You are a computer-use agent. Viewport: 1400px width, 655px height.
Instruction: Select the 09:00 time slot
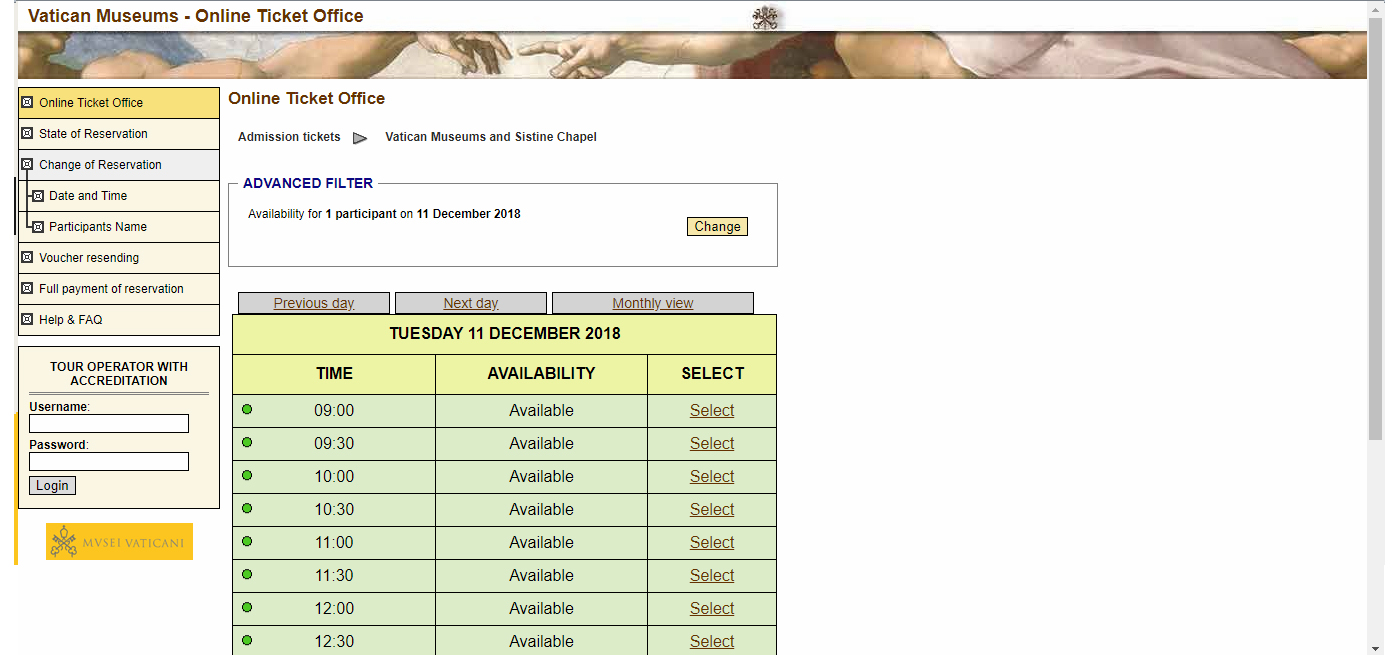712,411
